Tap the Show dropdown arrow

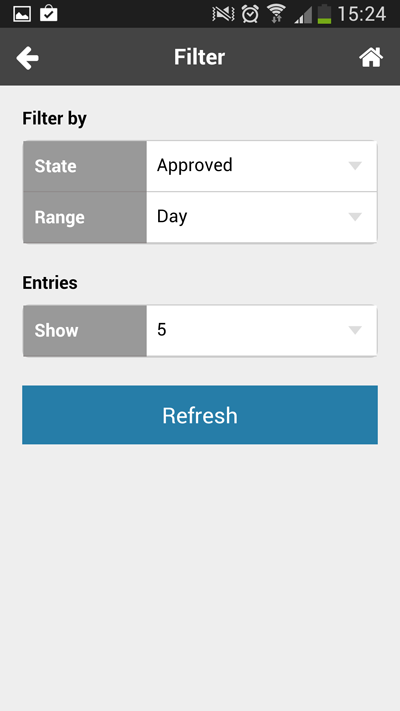pyautogui.click(x=355, y=330)
